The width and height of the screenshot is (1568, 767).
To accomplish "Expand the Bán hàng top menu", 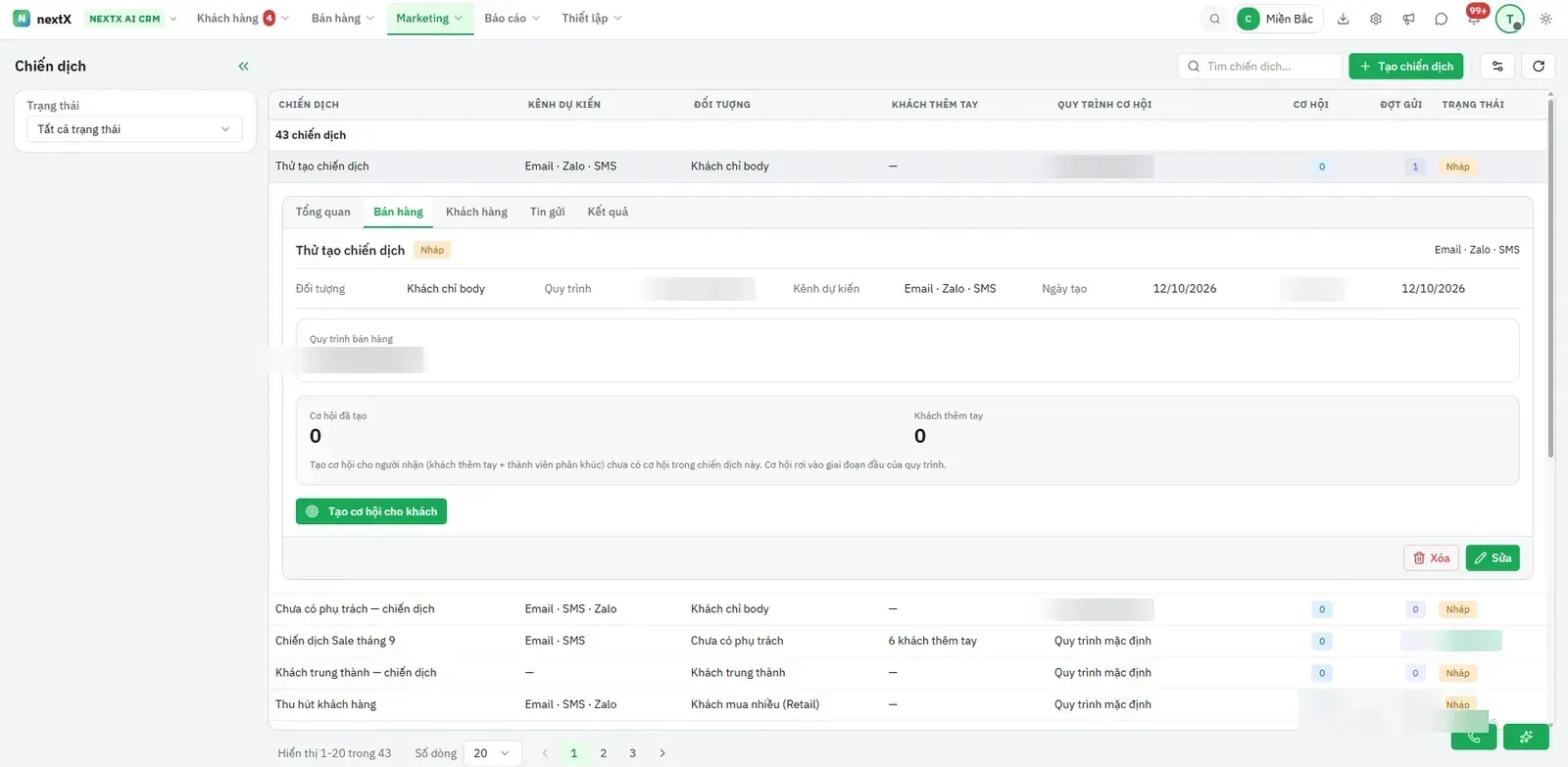I will (342, 19).
